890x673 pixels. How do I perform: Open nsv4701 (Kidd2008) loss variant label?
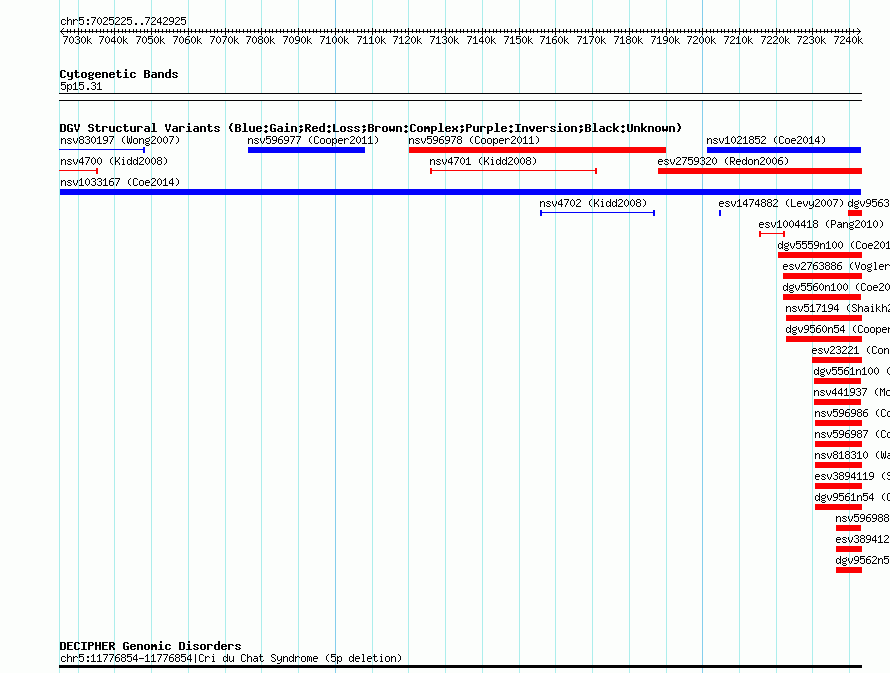(x=483, y=161)
